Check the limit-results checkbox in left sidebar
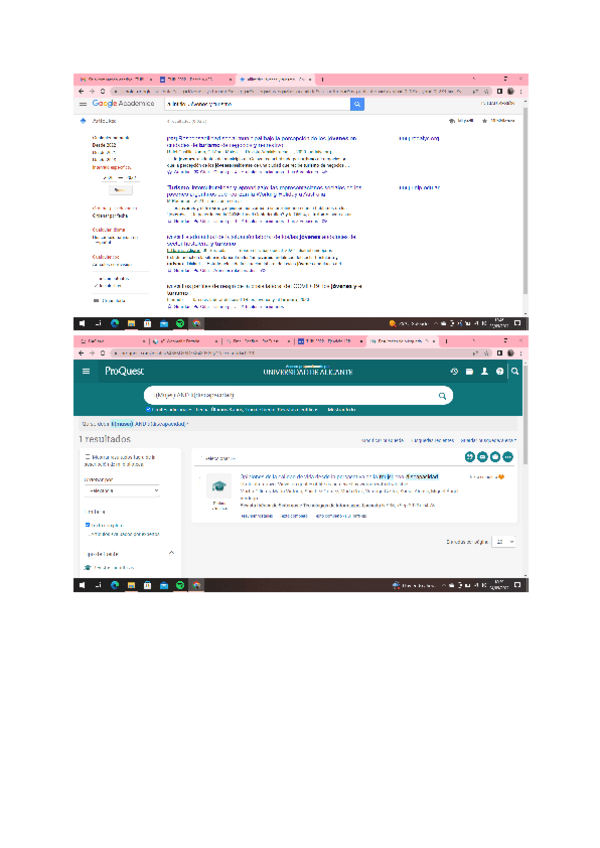This screenshot has height=848, width=600. point(87,457)
